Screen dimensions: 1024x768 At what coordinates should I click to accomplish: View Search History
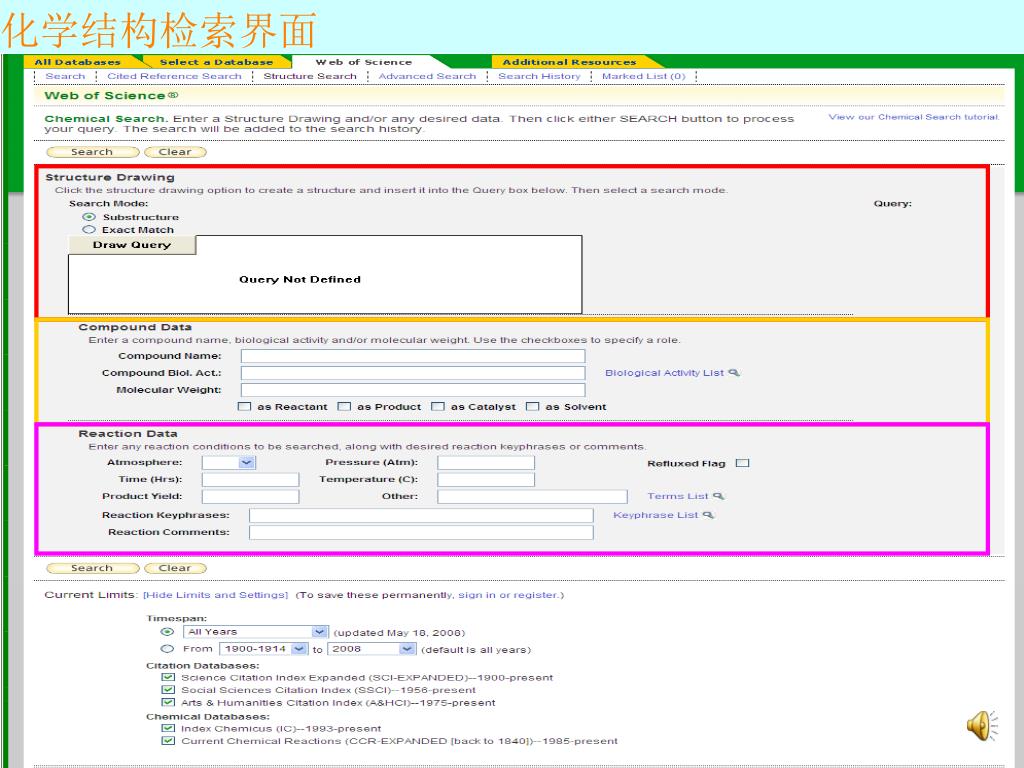539,76
